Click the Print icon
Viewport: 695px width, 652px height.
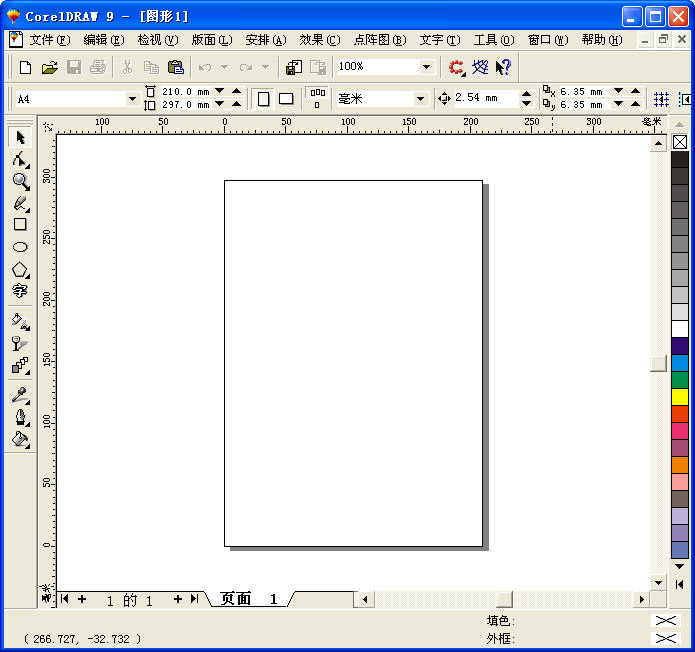[x=98, y=67]
